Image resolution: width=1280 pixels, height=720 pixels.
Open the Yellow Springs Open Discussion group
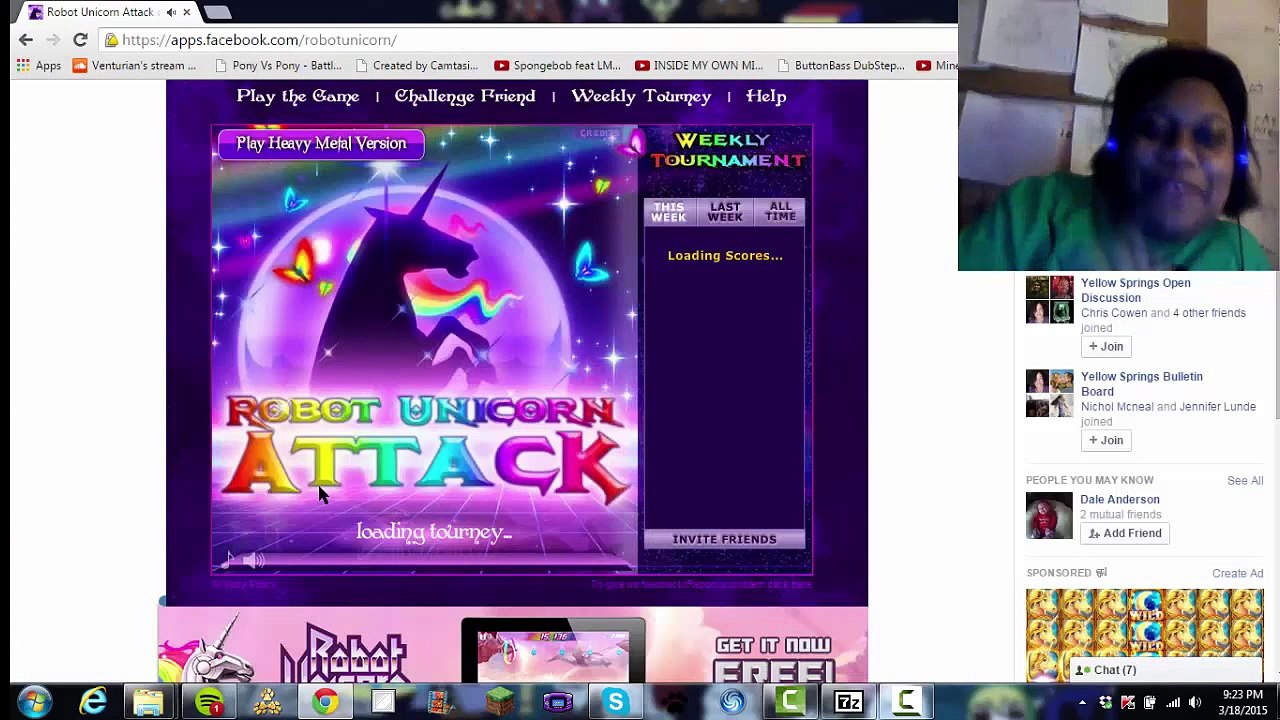click(x=1135, y=290)
